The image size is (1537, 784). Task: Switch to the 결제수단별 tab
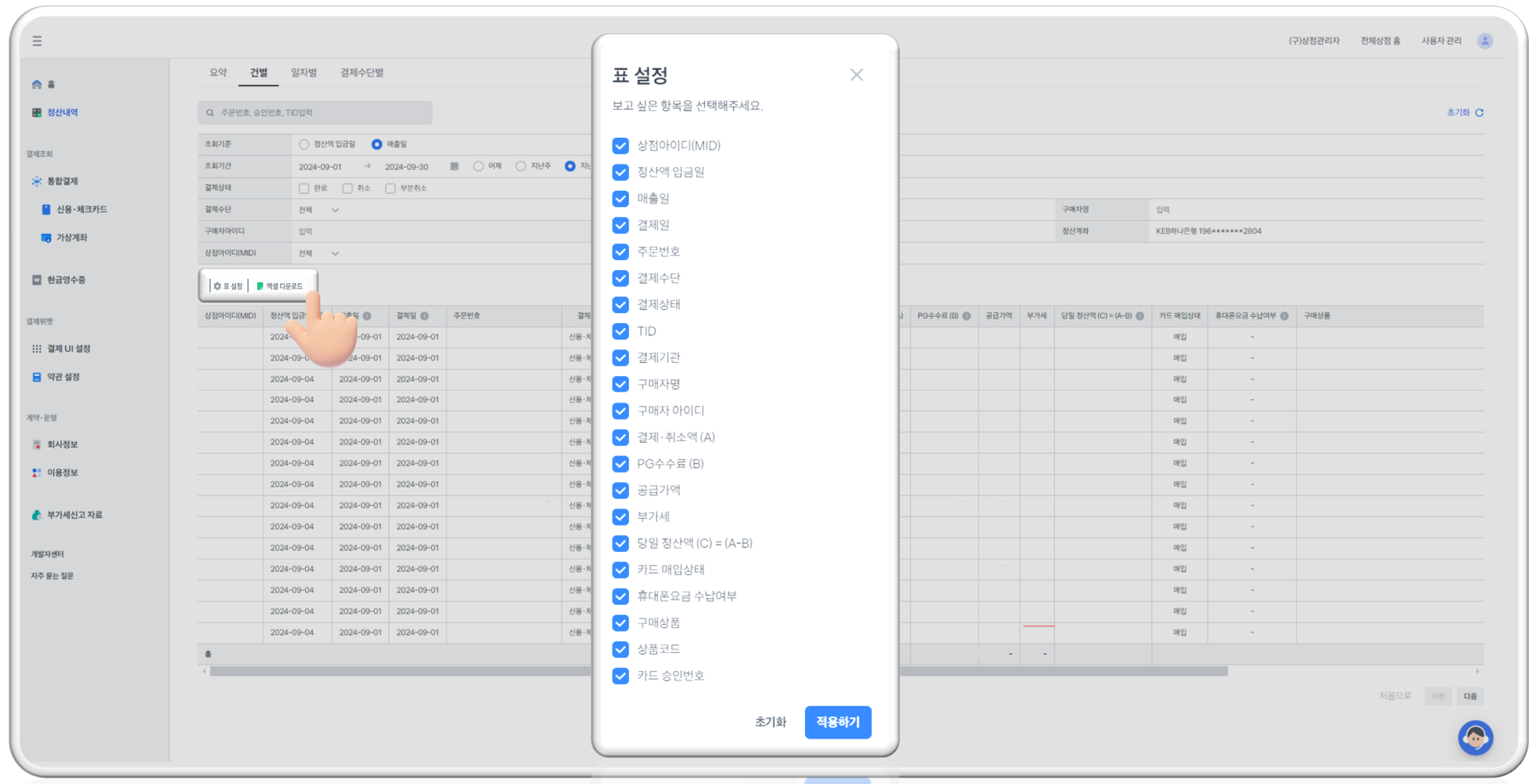(362, 73)
